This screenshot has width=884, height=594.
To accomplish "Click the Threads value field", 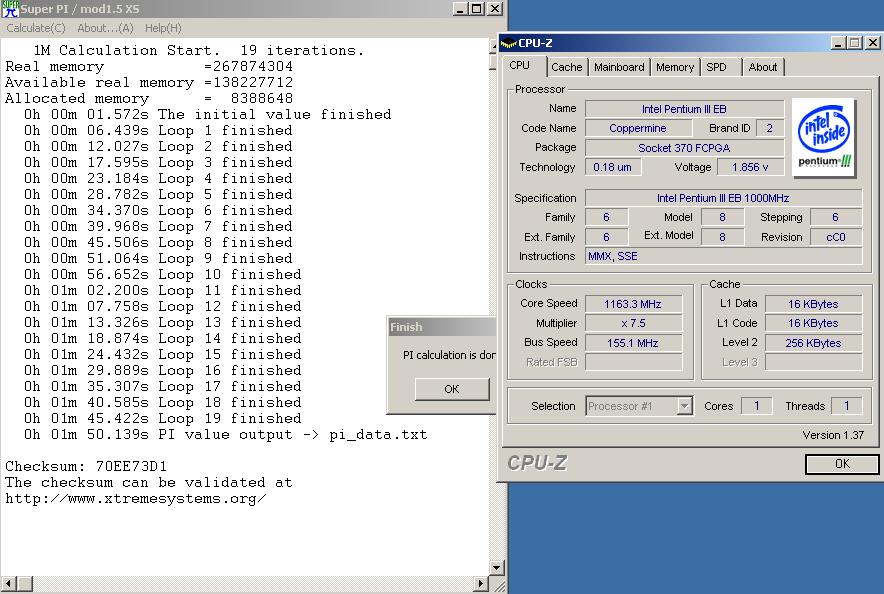I will (846, 406).
